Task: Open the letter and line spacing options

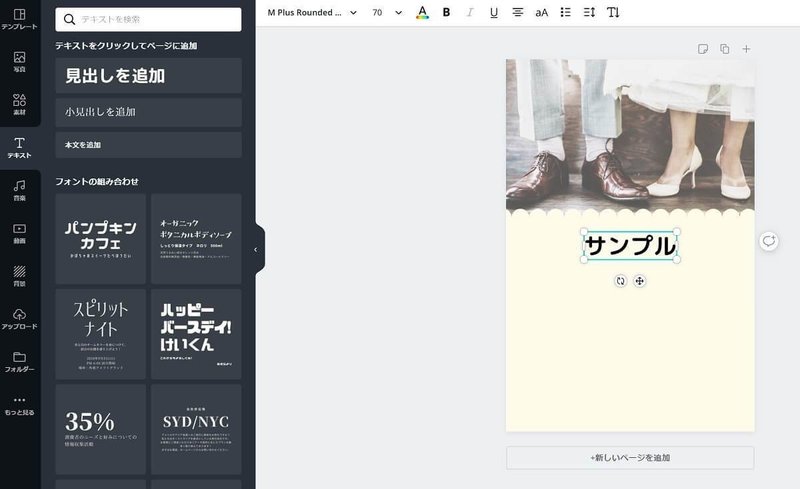Action: point(589,13)
